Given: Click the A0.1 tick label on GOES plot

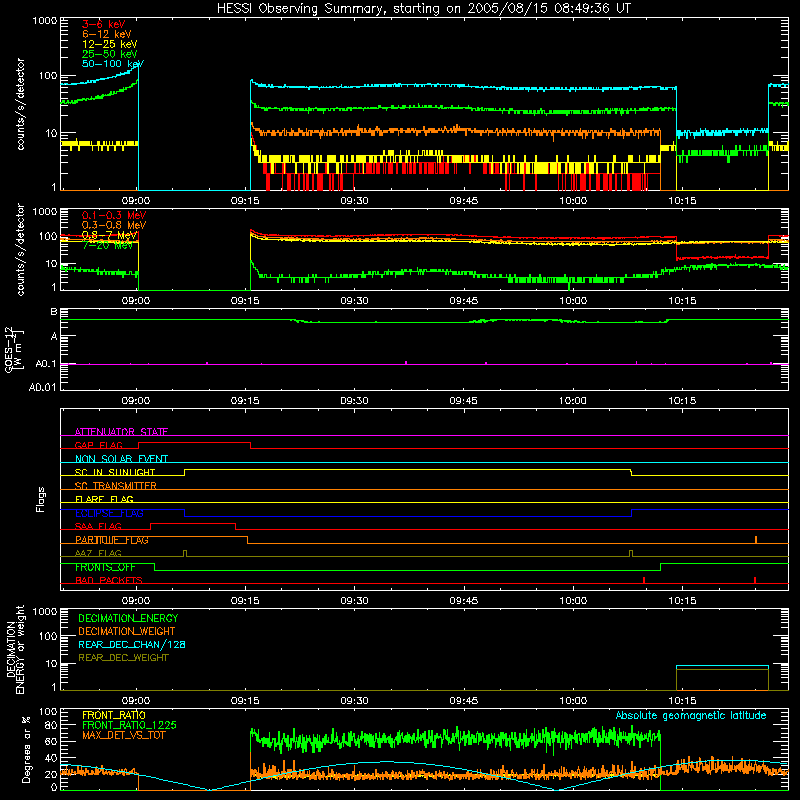Looking at the screenshot, I should (x=45, y=364).
